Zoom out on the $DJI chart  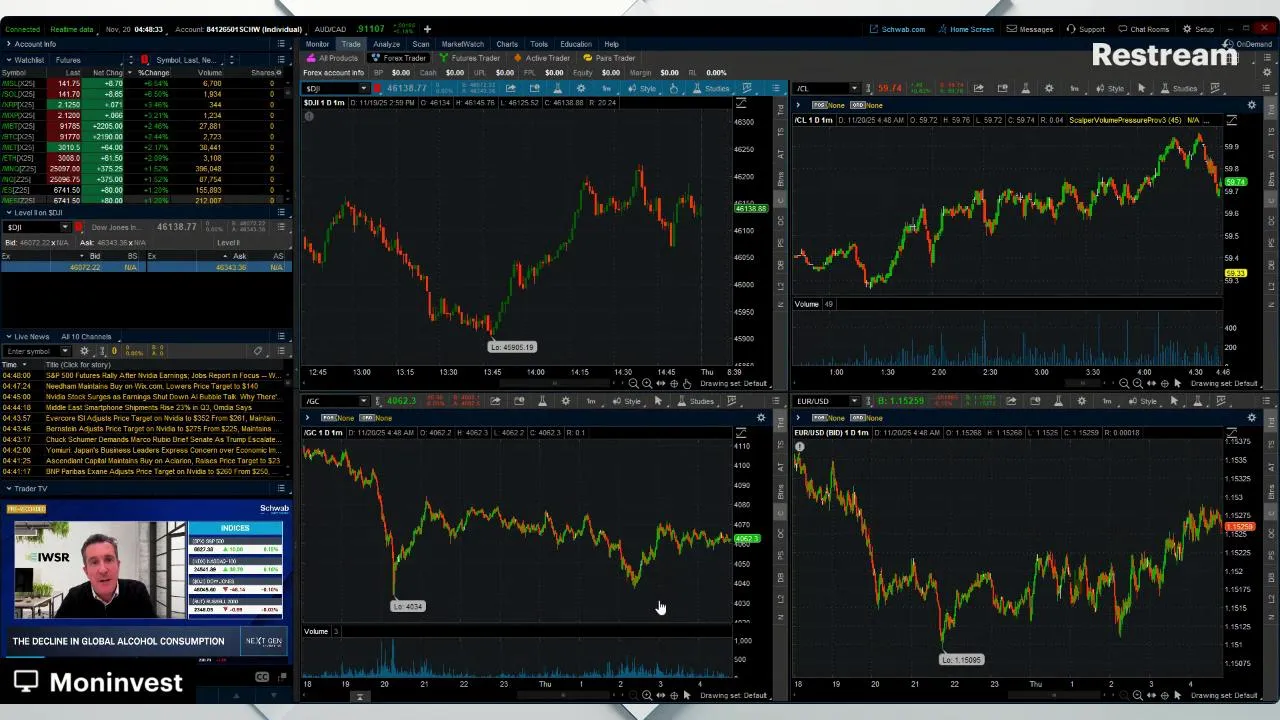click(634, 384)
